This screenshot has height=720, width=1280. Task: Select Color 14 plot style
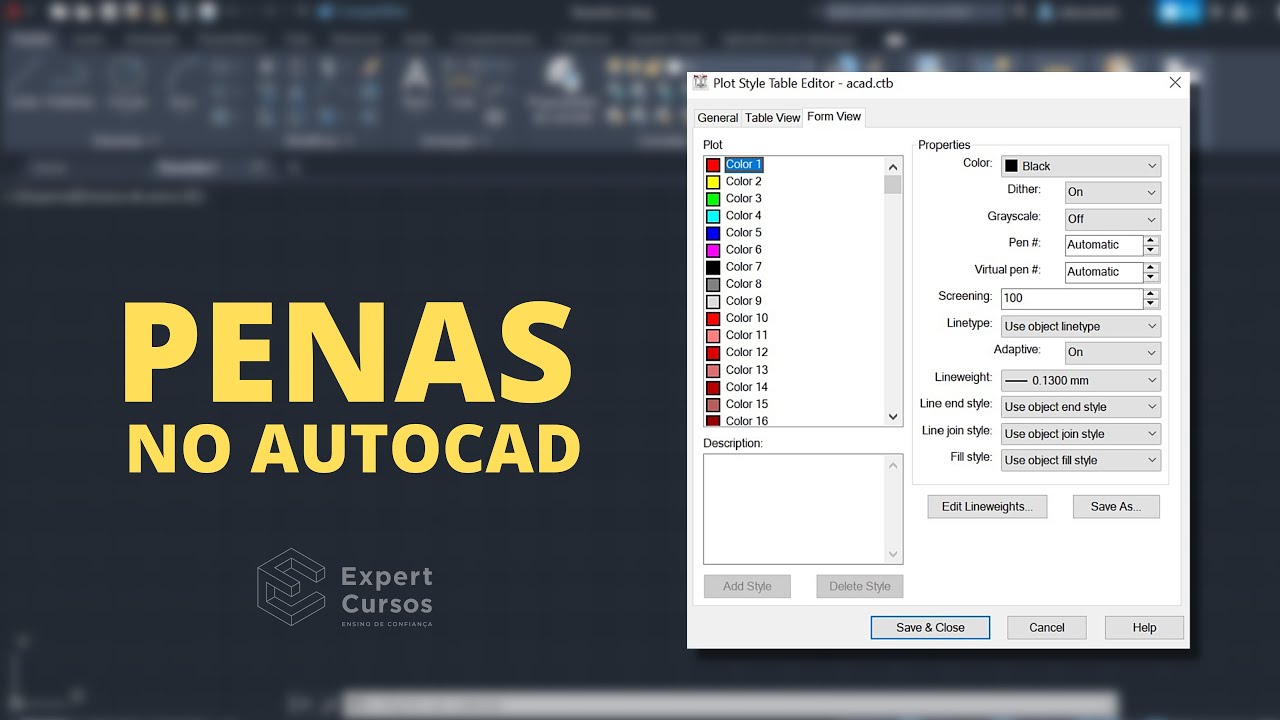point(747,386)
